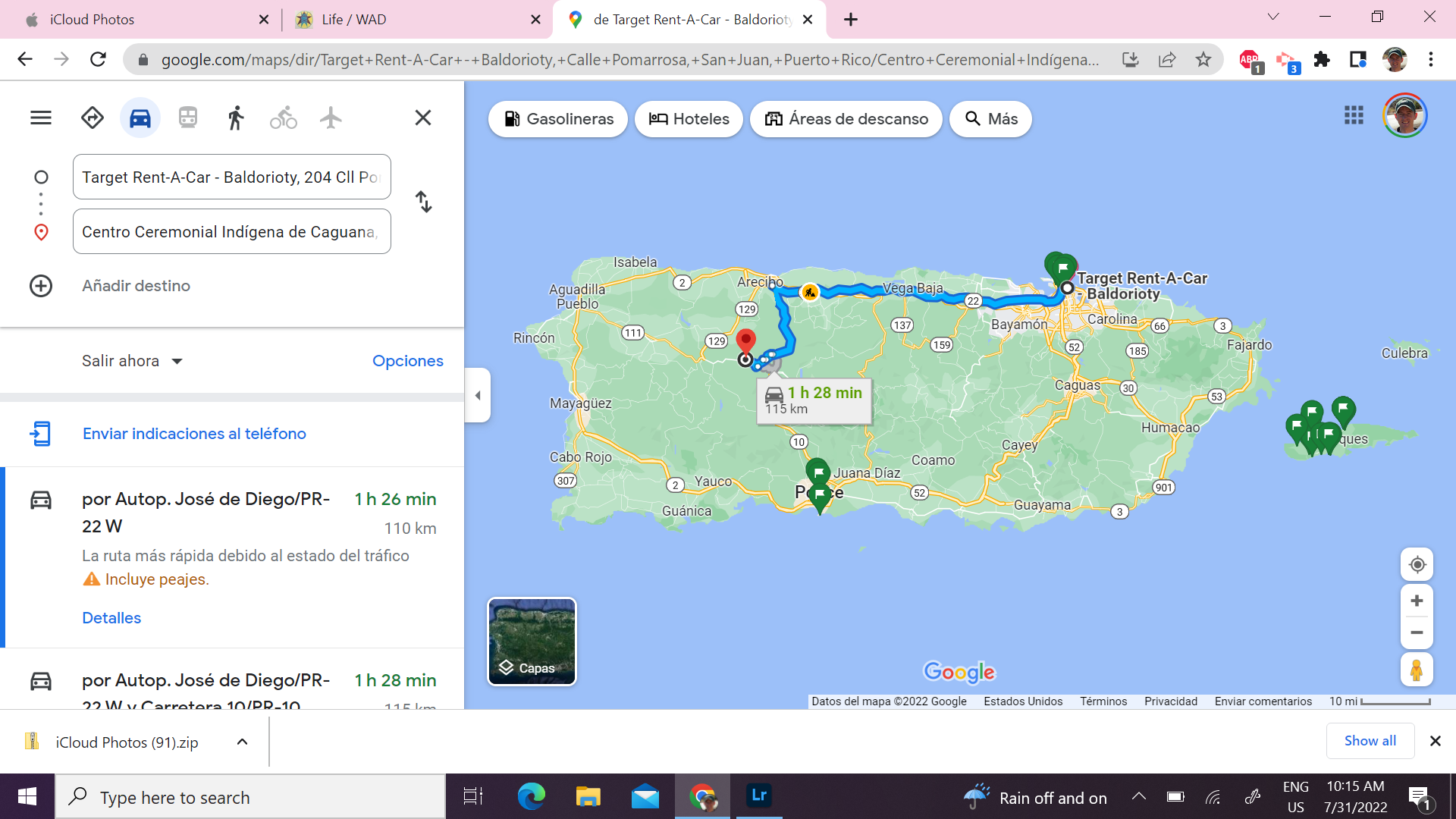
Task: Click the 1 h 28 min route label on map
Action: click(x=814, y=400)
